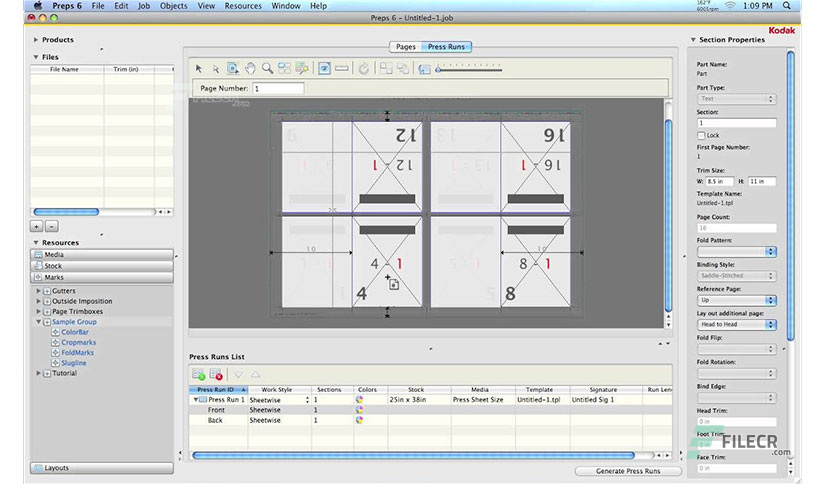
Task: Choose the magnifier zoom tool
Action: pos(267,68)
